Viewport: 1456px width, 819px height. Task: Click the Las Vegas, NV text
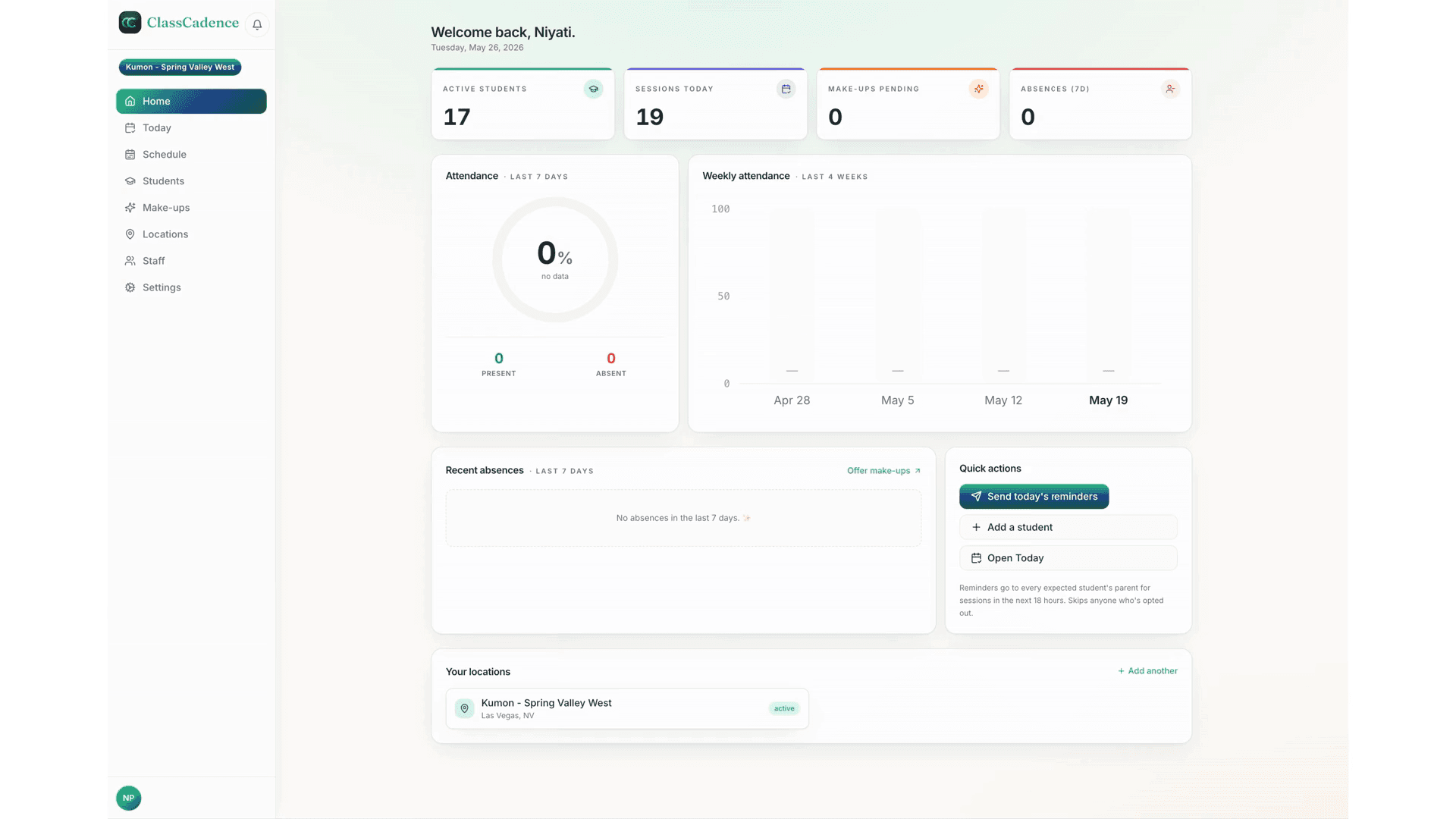(x=507, y=716)
